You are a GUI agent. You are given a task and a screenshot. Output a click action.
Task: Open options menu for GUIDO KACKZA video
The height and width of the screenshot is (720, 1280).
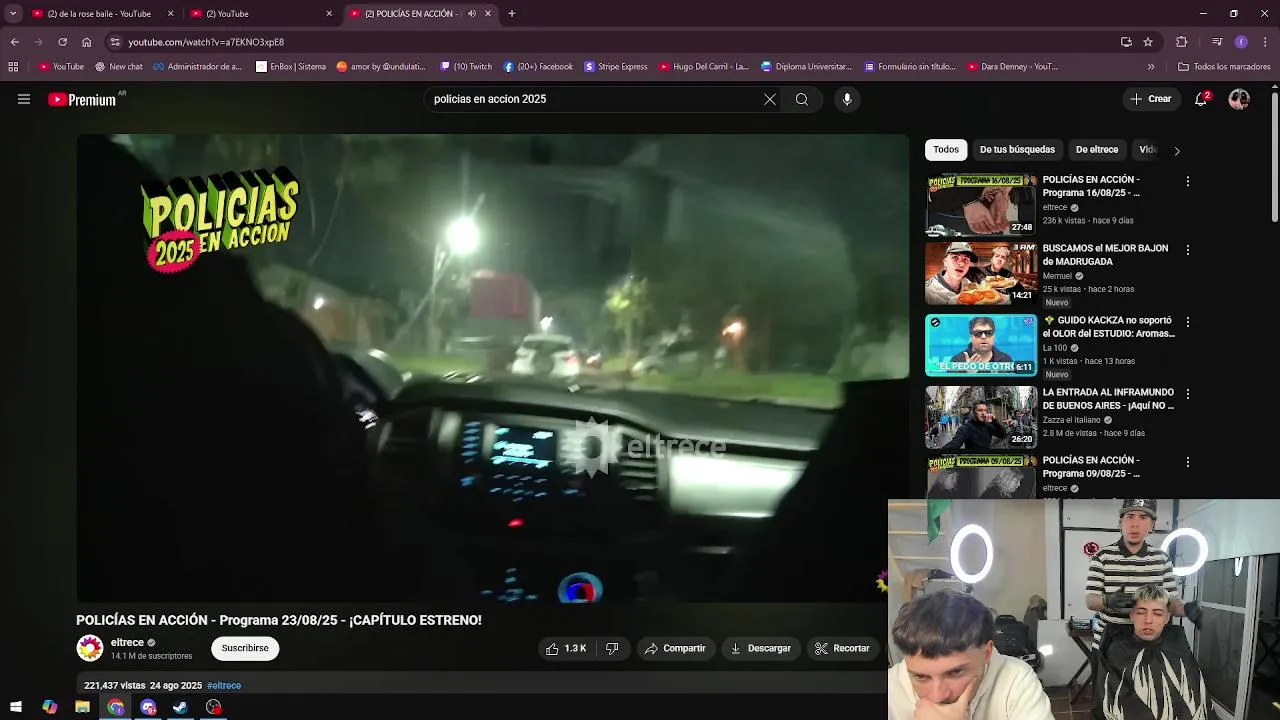click(1188, 323)
